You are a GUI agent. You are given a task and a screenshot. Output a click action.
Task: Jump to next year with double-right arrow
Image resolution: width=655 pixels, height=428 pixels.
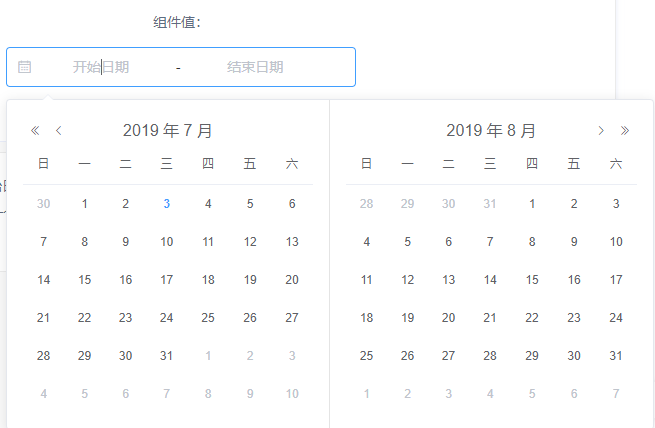625,131
